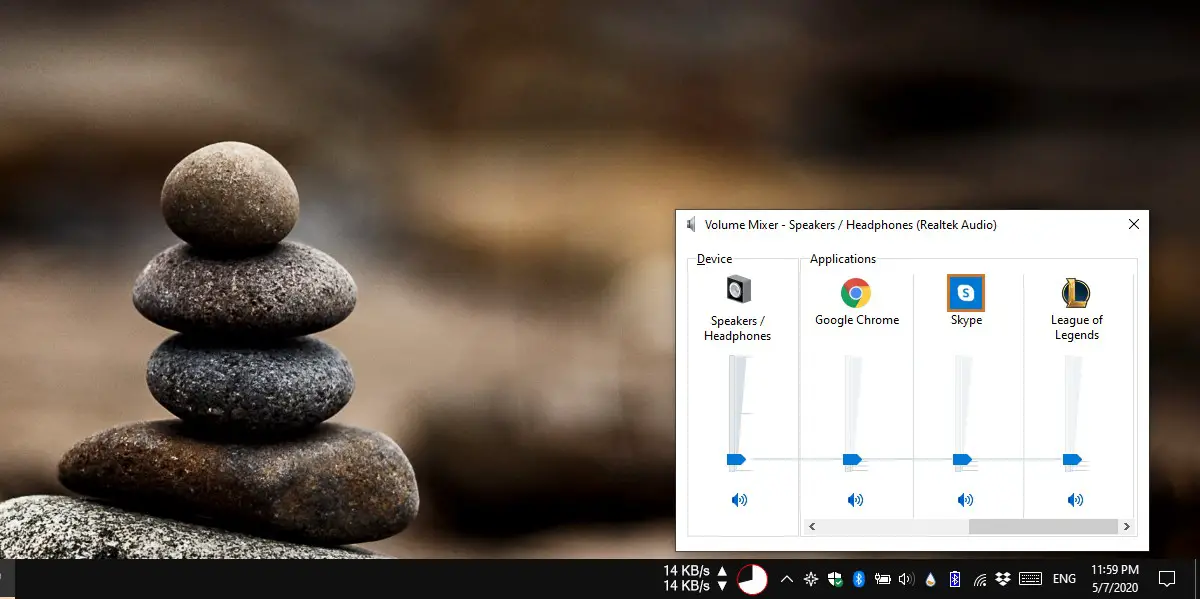This screenshot has width=1200, height=599.
Task: Click the ENG input language indicator
Action: click(1064, 579)
